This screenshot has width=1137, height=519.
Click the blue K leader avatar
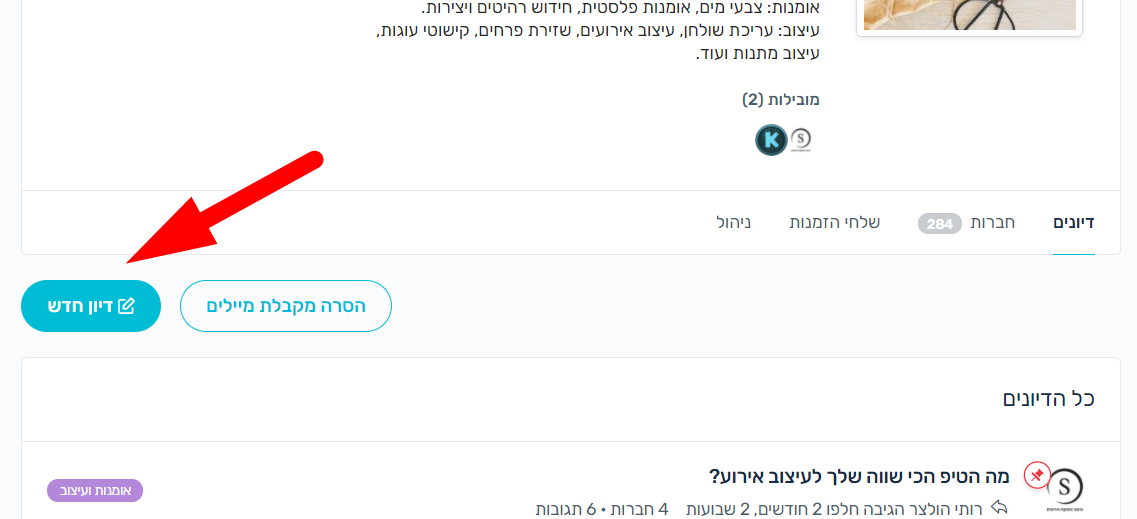[x=771, y=139]
